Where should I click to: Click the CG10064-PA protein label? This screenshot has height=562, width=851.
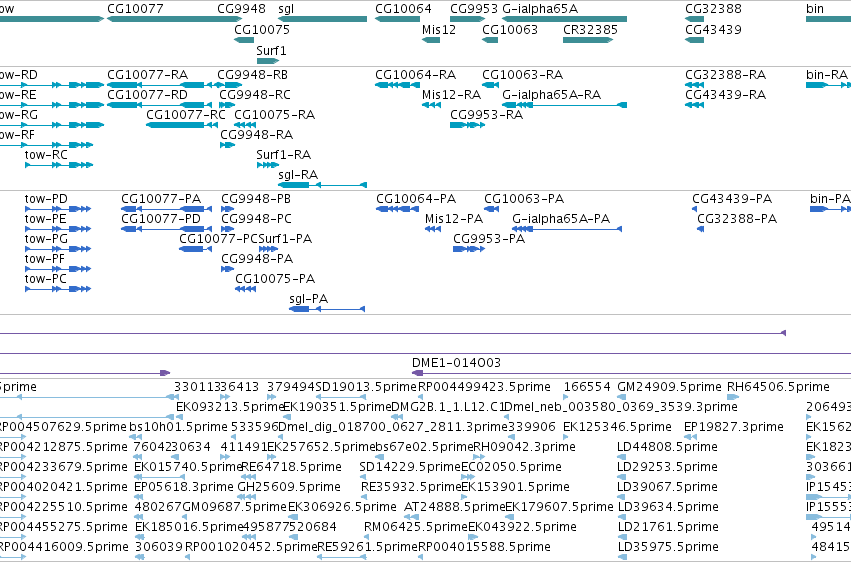tap(416, 199)
